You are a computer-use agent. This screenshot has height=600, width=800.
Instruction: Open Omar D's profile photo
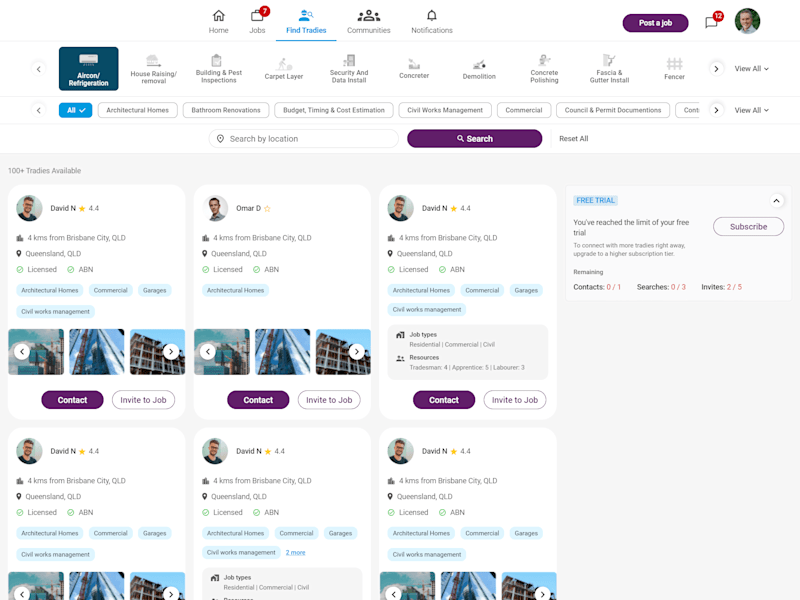pyautogui.click(x=215, y=208)
